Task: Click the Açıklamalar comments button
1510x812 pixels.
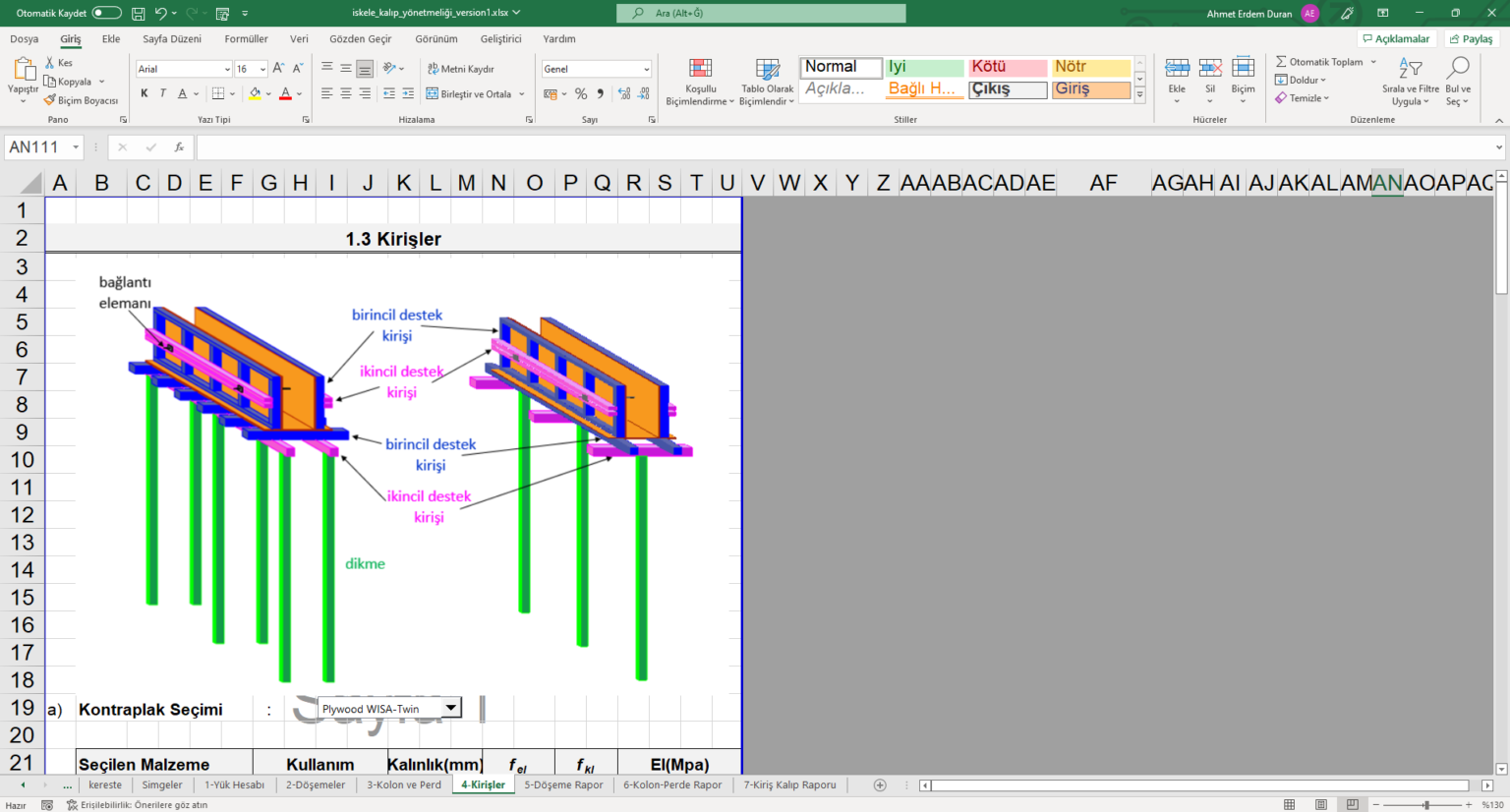Action: (1396, 39)
